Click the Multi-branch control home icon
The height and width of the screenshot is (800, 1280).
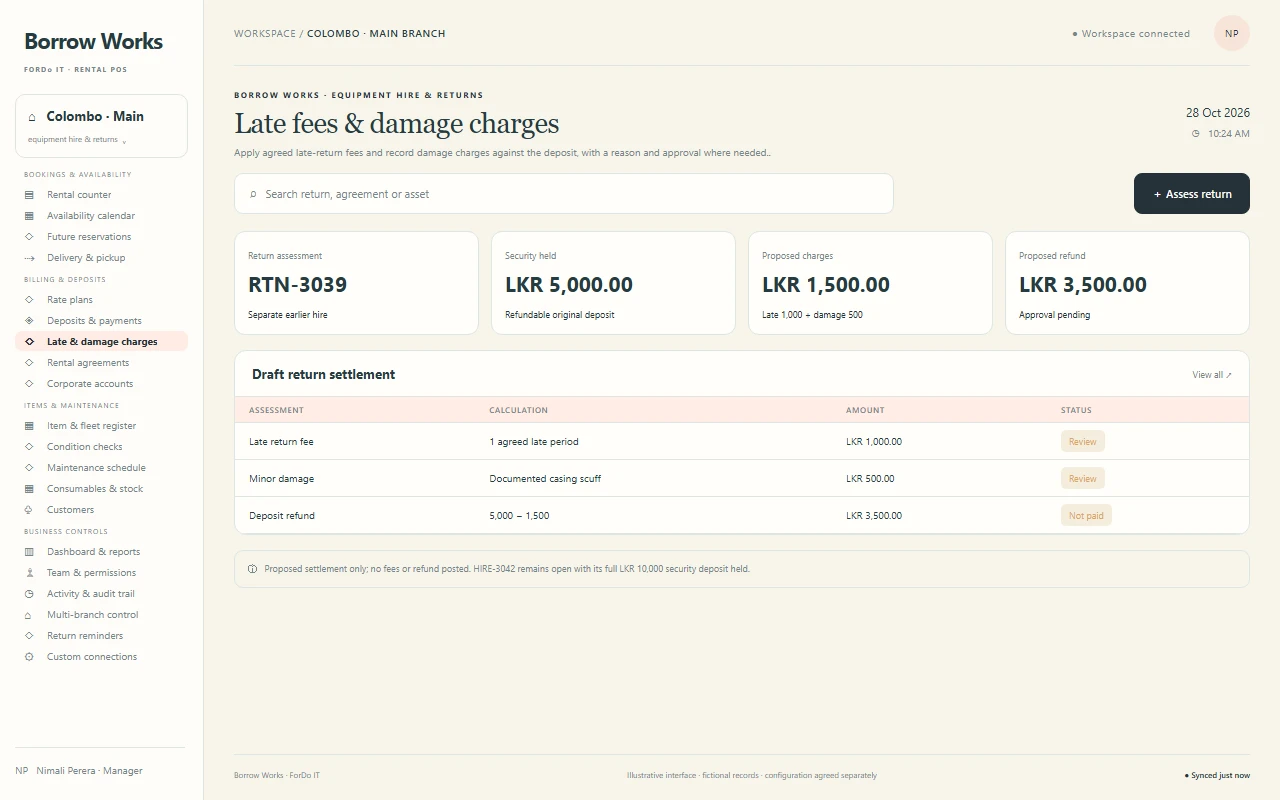click(29, 615)
